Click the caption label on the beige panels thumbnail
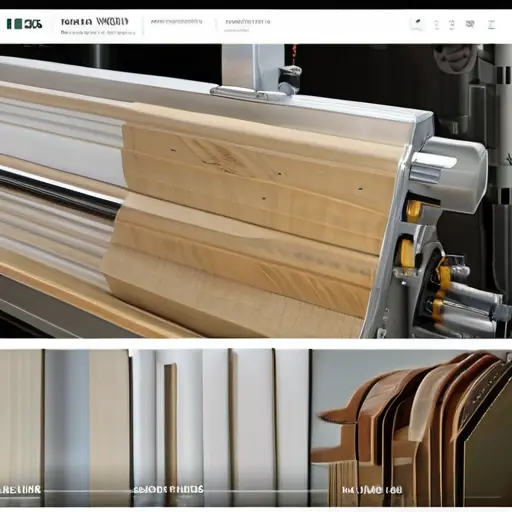 point(20,490)
